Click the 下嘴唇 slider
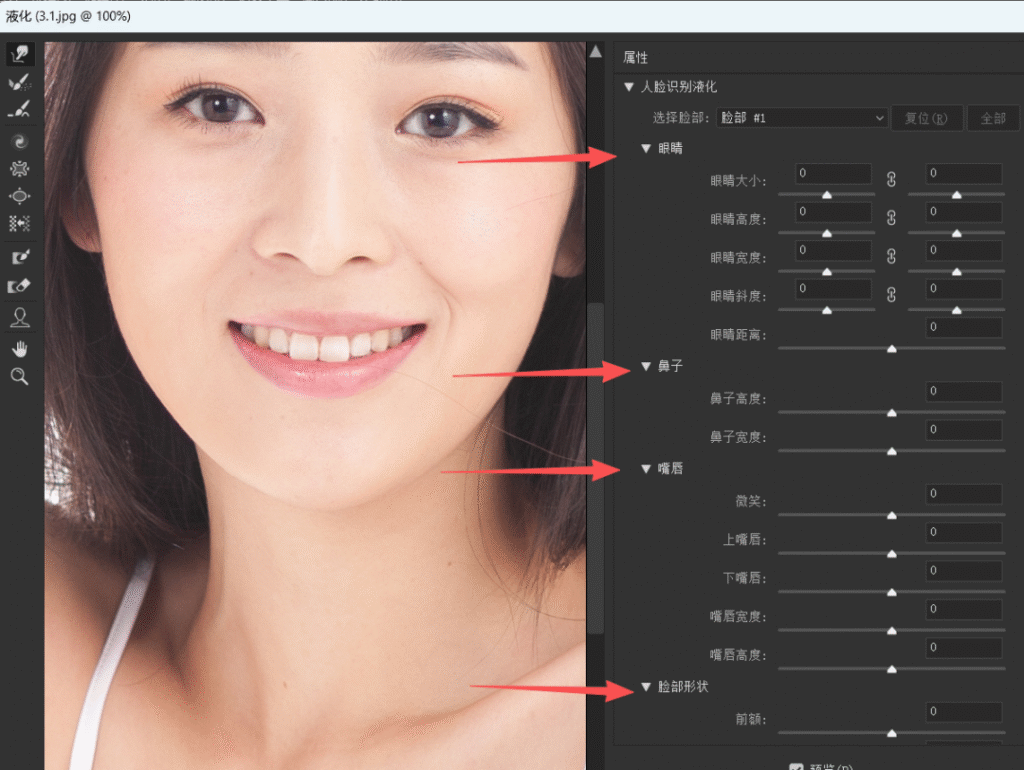Viewport: 1024px width, 770px height. pos(891,592)
